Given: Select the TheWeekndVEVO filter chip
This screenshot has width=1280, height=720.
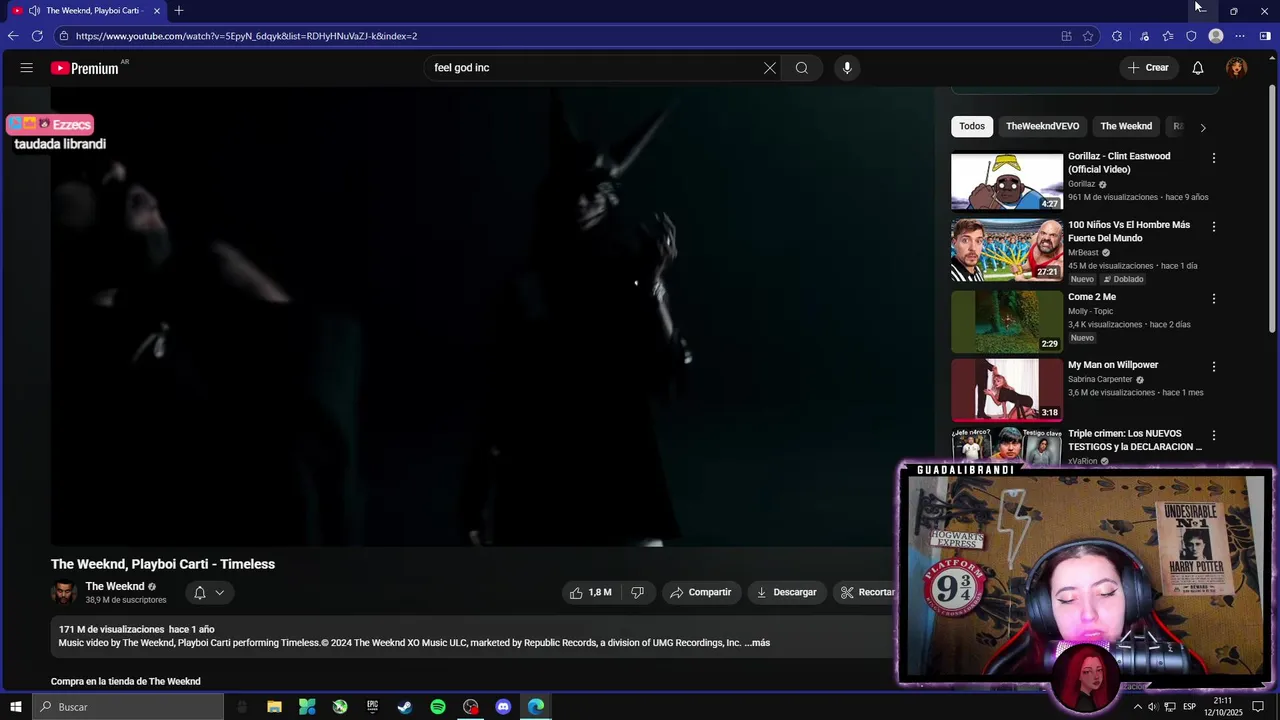Looking at the screenshot, I should click(x=1042, y=126).
